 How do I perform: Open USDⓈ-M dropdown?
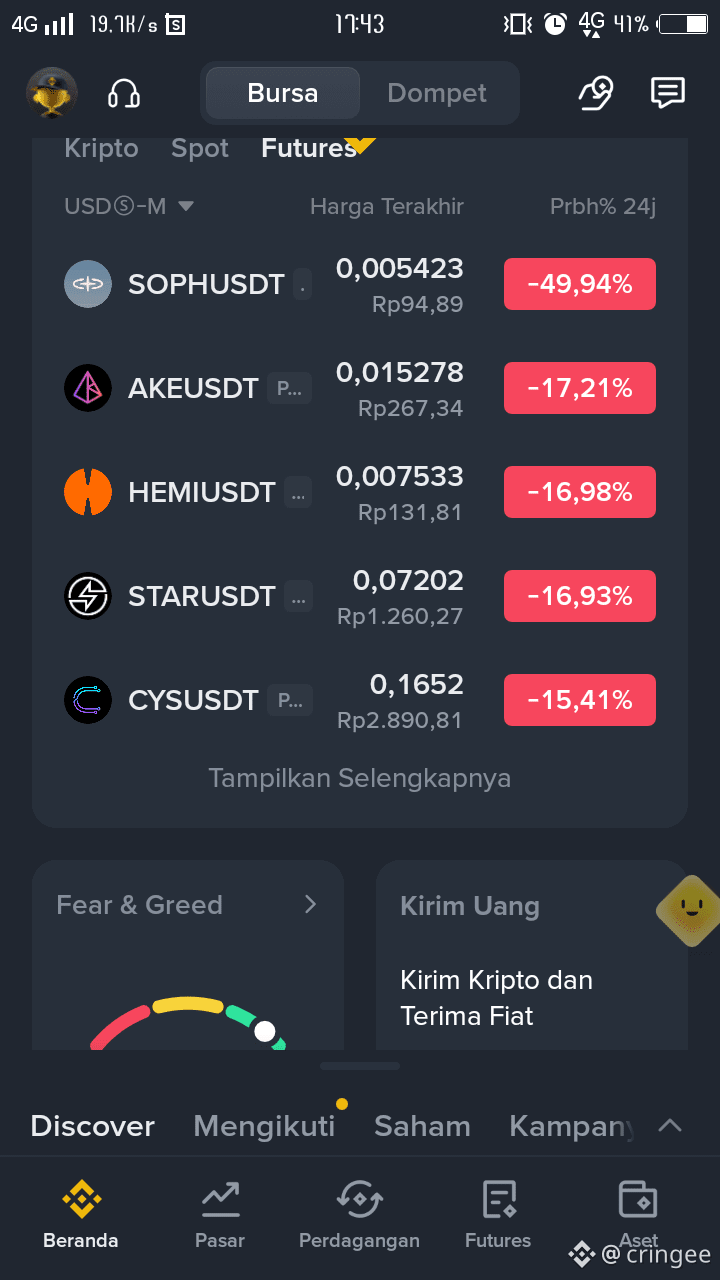click(129, 206)
